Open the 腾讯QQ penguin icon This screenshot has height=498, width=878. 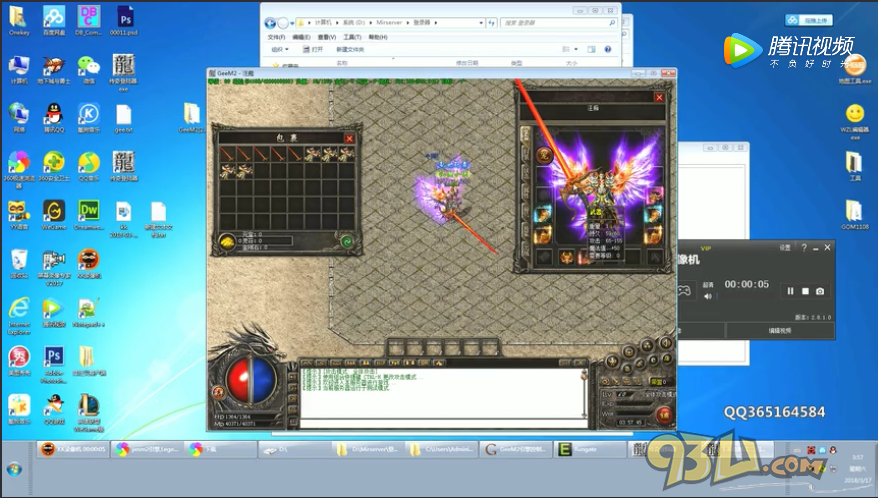pos(54,118)
